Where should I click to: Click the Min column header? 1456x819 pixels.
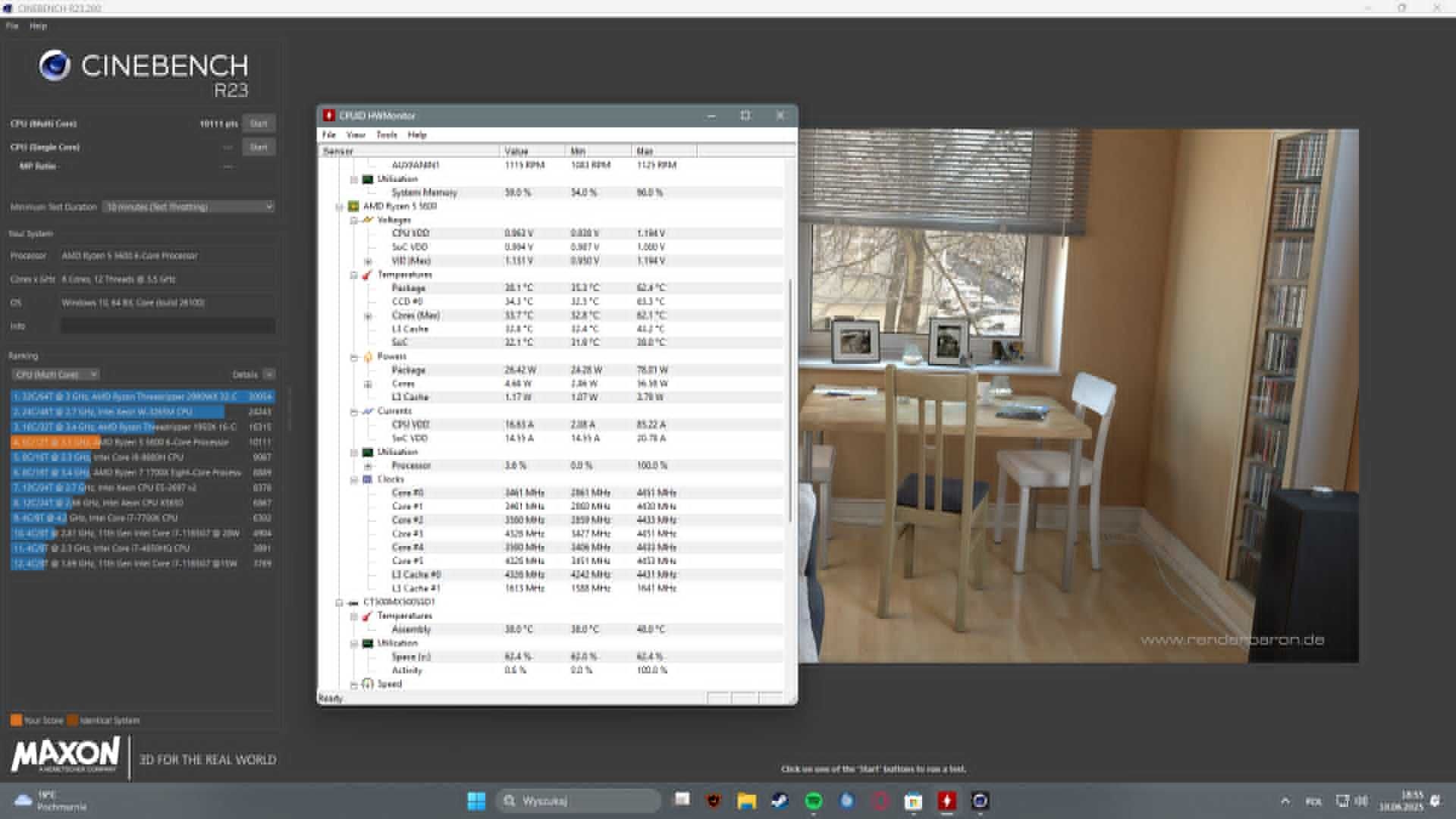pyautogui.click(x=598, y=151)
